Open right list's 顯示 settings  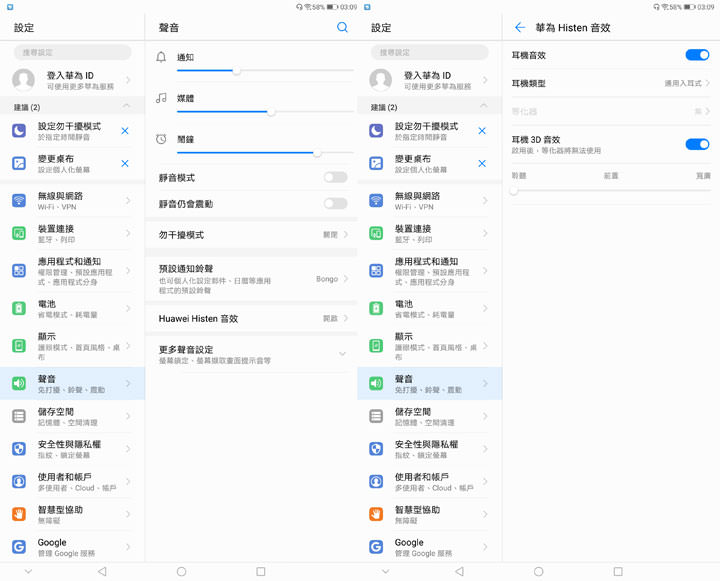(429, 346)
